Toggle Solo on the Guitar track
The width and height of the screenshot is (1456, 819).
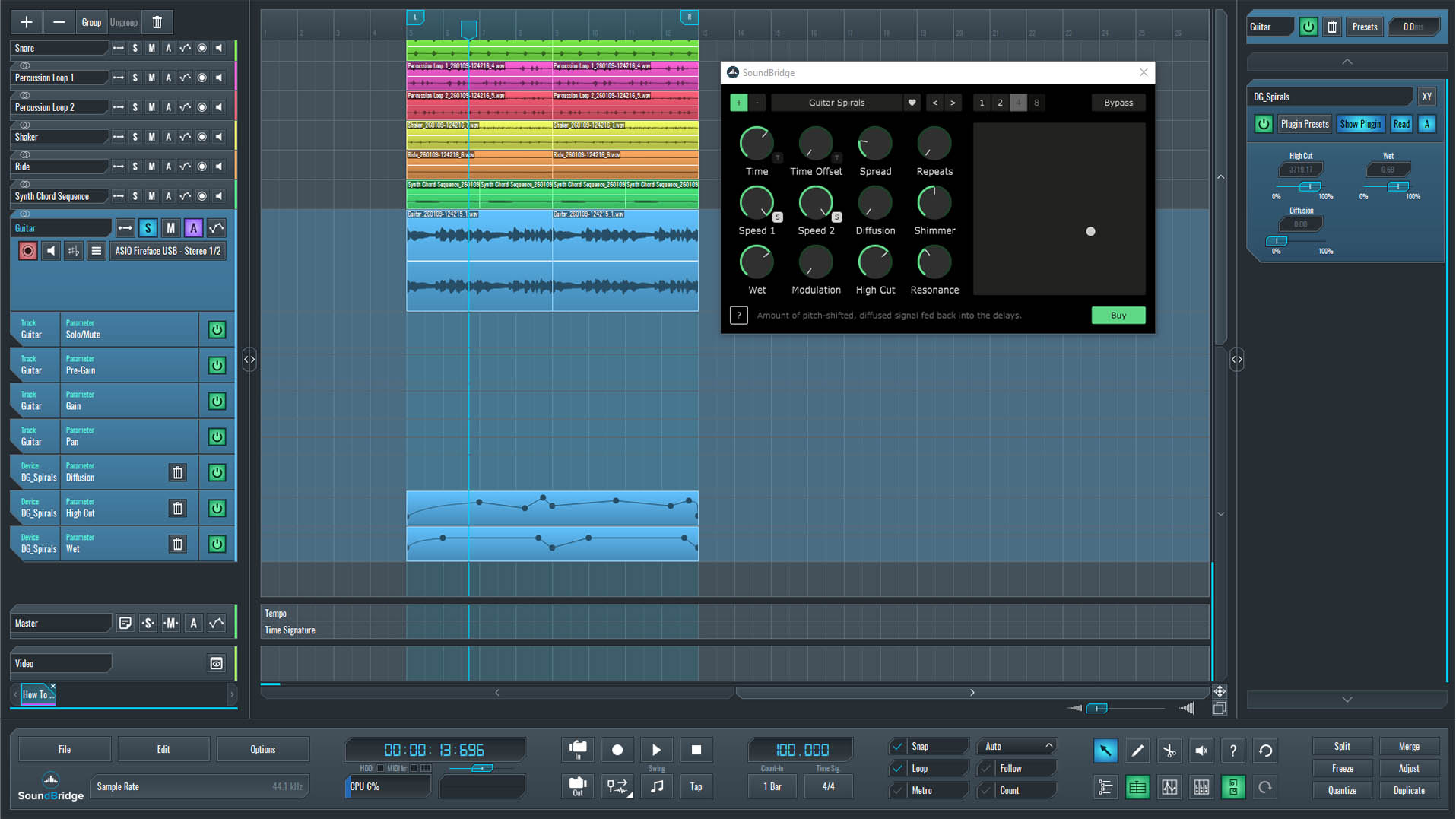pos(148,228)
